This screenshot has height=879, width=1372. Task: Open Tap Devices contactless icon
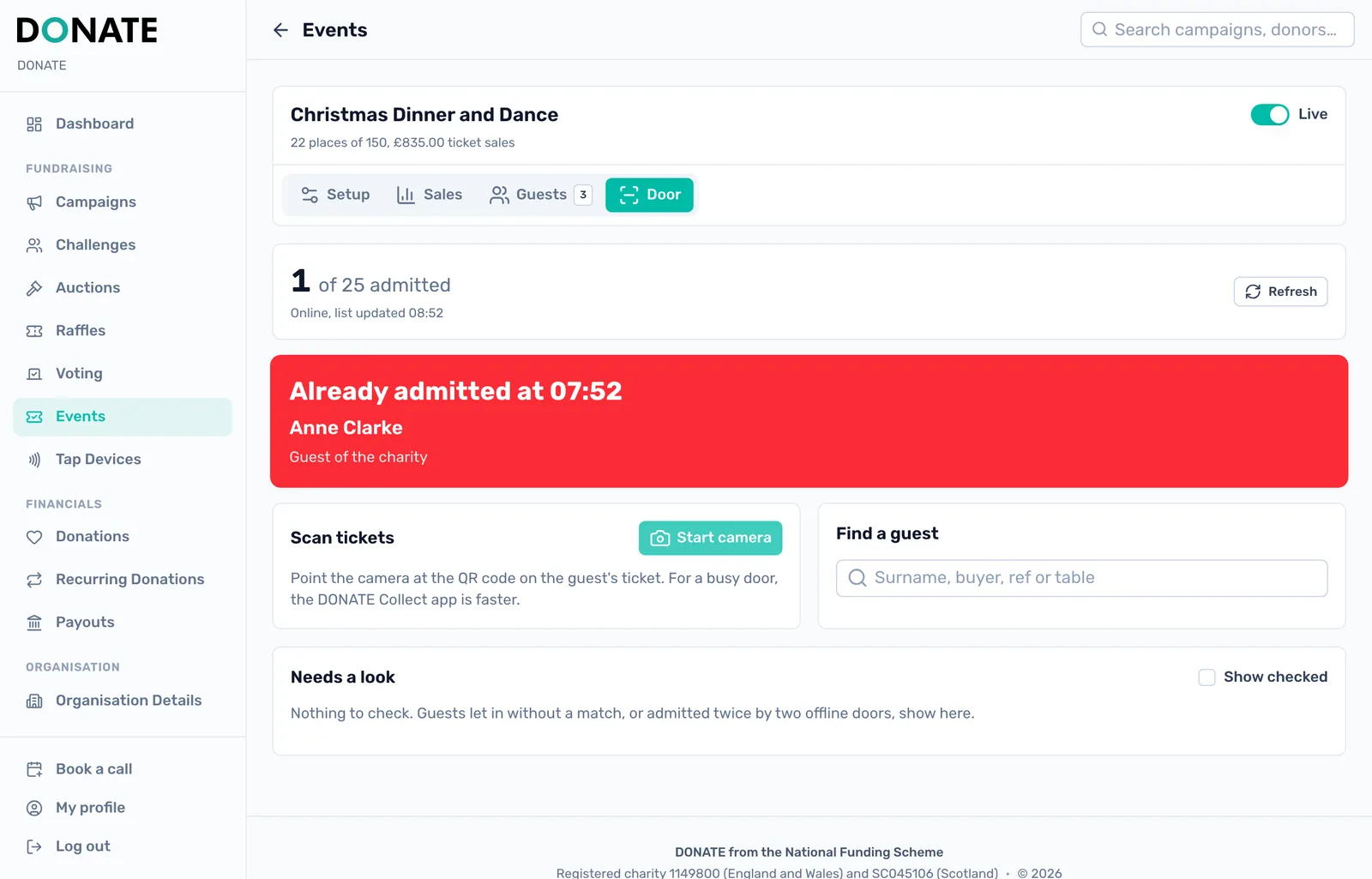(34, 460)
